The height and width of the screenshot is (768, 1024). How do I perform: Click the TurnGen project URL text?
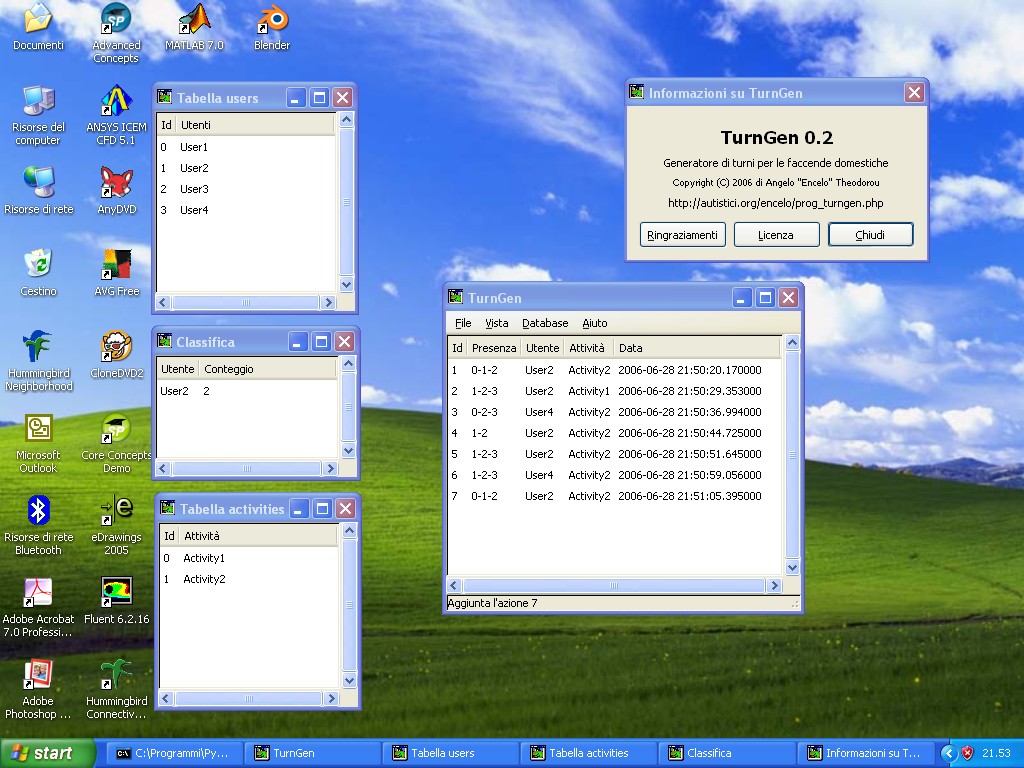click(x=776, y=203)
